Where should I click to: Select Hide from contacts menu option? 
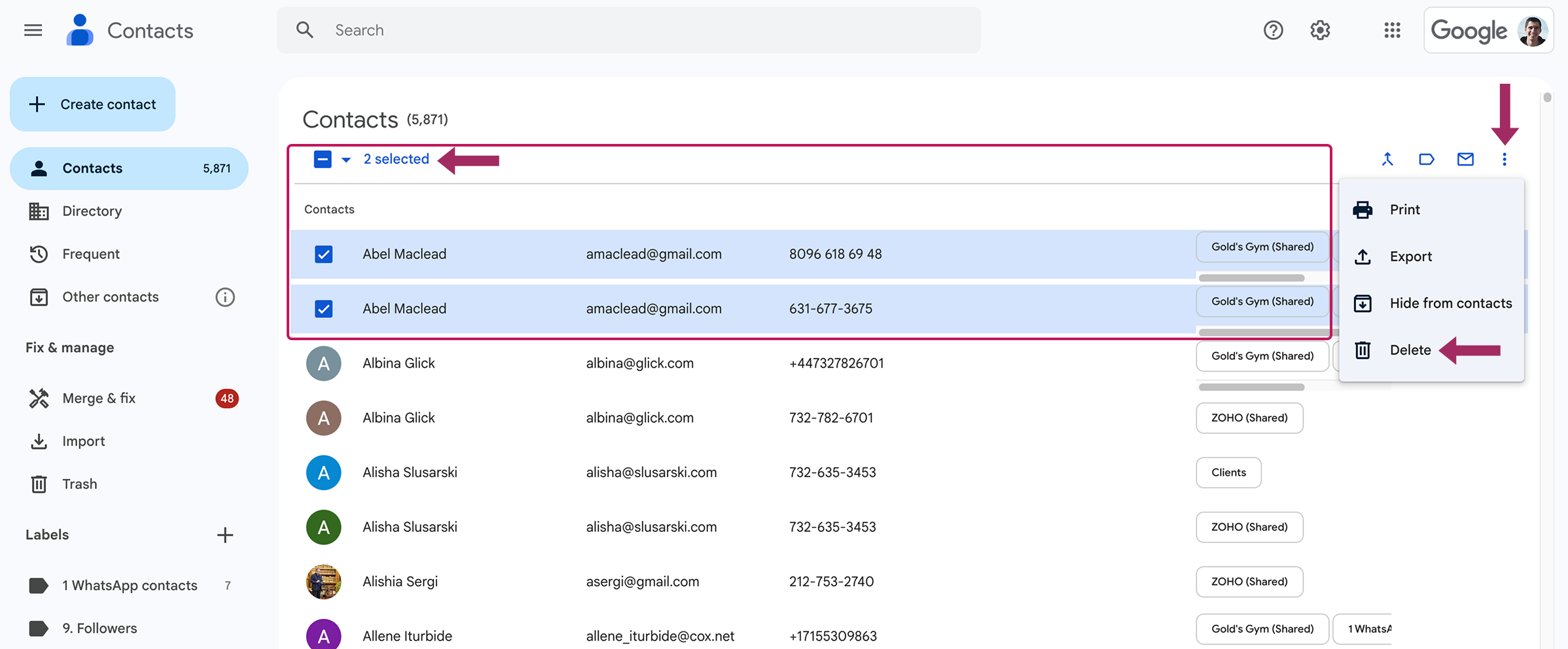[x=1450, y=303]
